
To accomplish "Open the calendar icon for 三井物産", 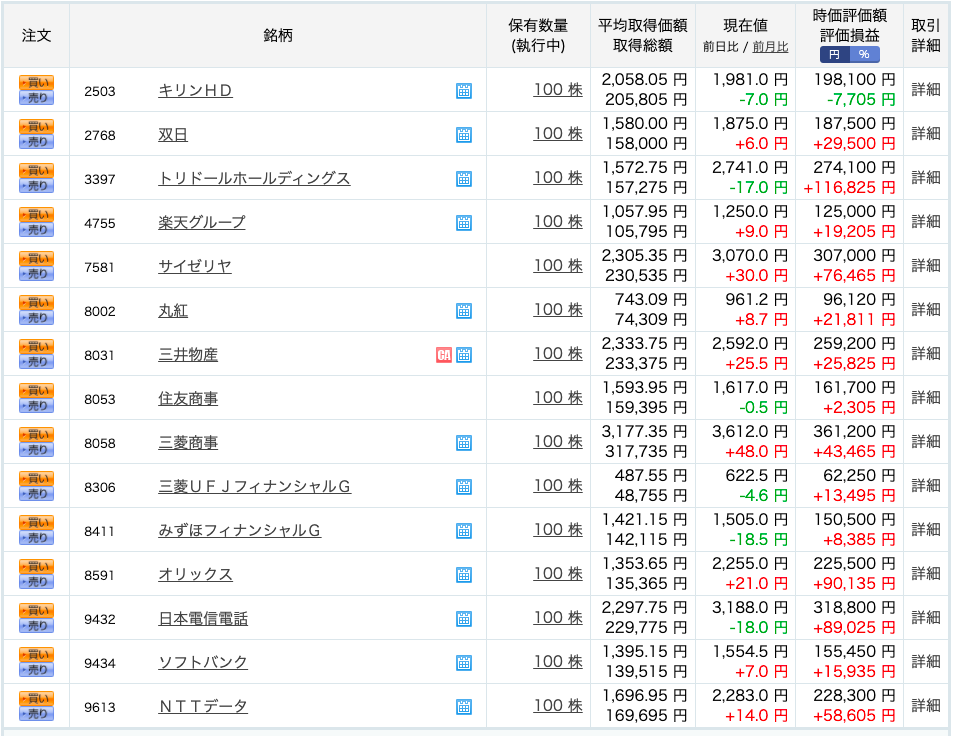I will point(464,355).
